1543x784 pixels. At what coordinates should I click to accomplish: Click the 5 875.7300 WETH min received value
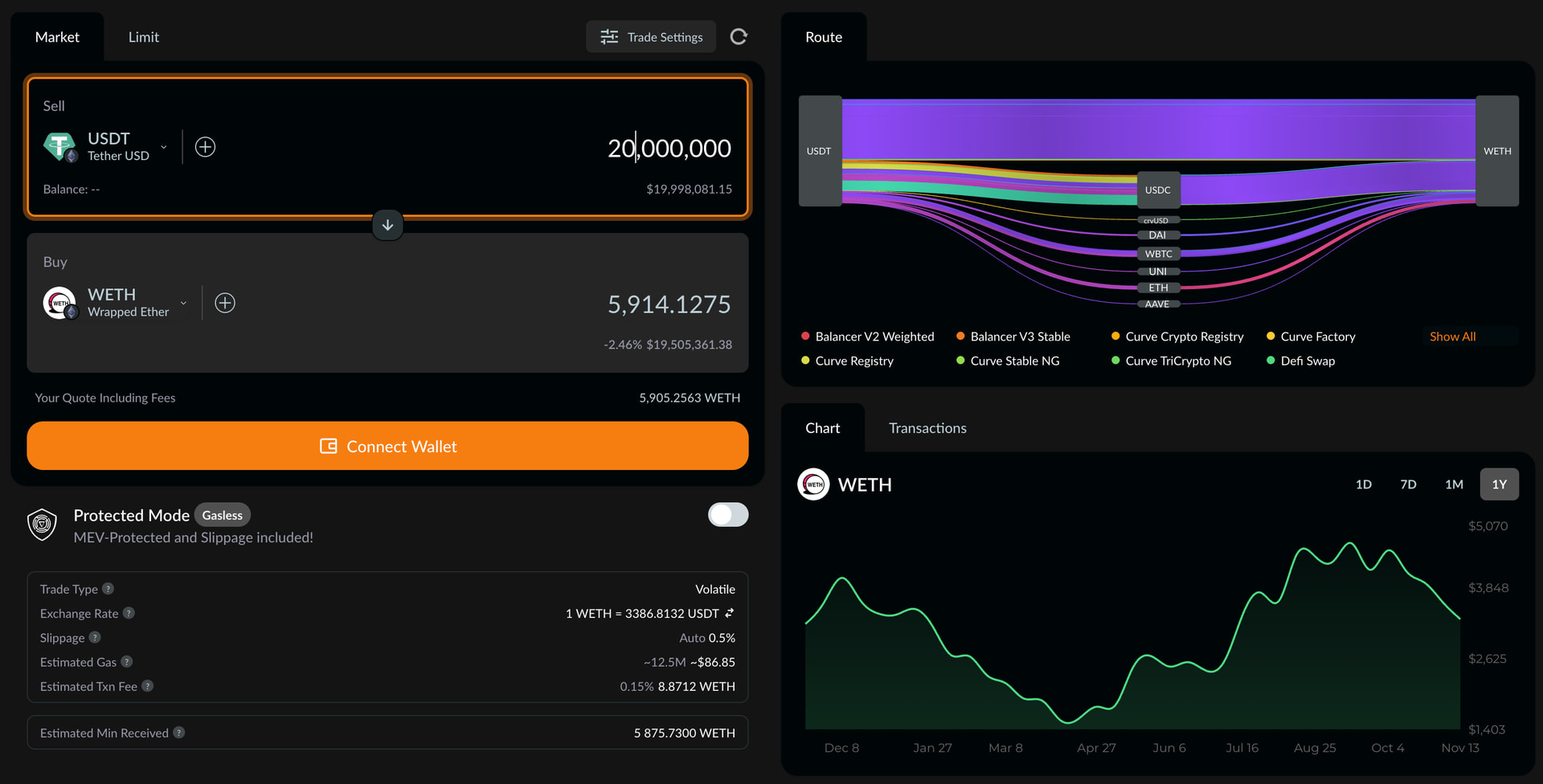click(685, 733)
